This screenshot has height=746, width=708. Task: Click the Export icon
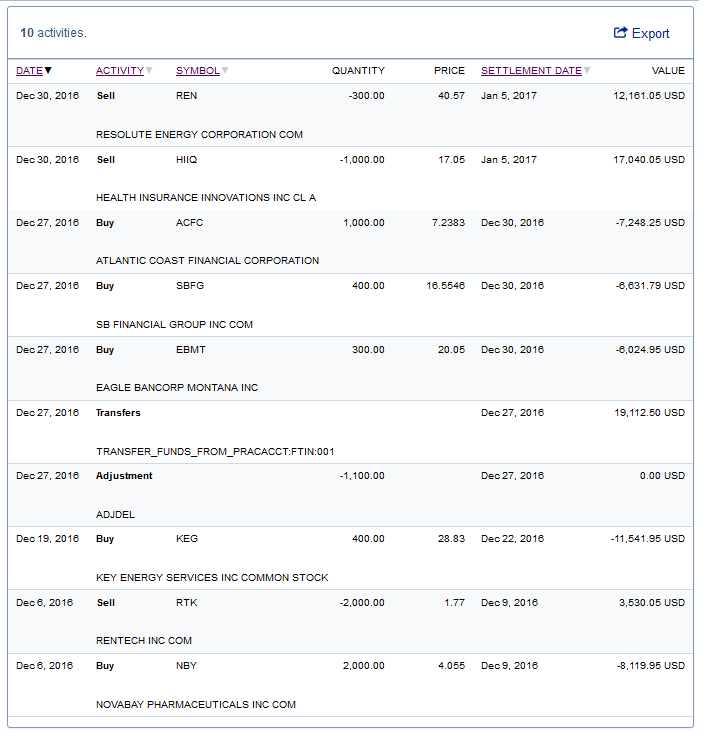(620, 33)
